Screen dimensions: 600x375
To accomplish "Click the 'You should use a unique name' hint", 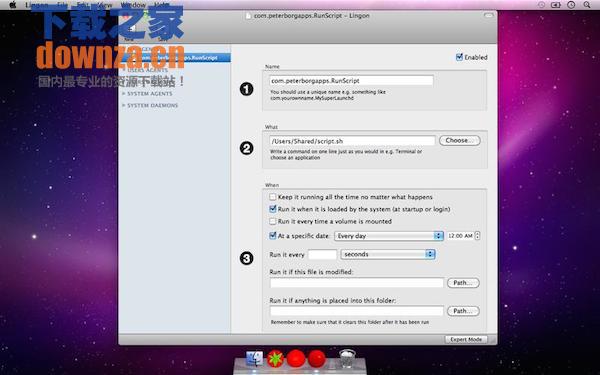I will pos(328,95).
